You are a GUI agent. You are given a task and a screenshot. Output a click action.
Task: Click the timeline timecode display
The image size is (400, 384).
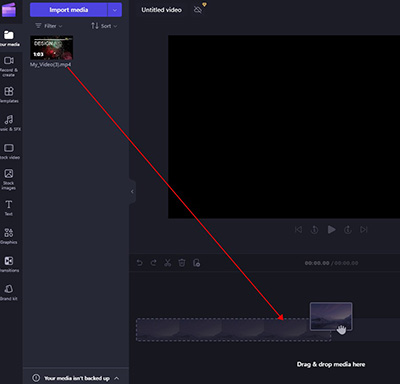pos(331,263)
